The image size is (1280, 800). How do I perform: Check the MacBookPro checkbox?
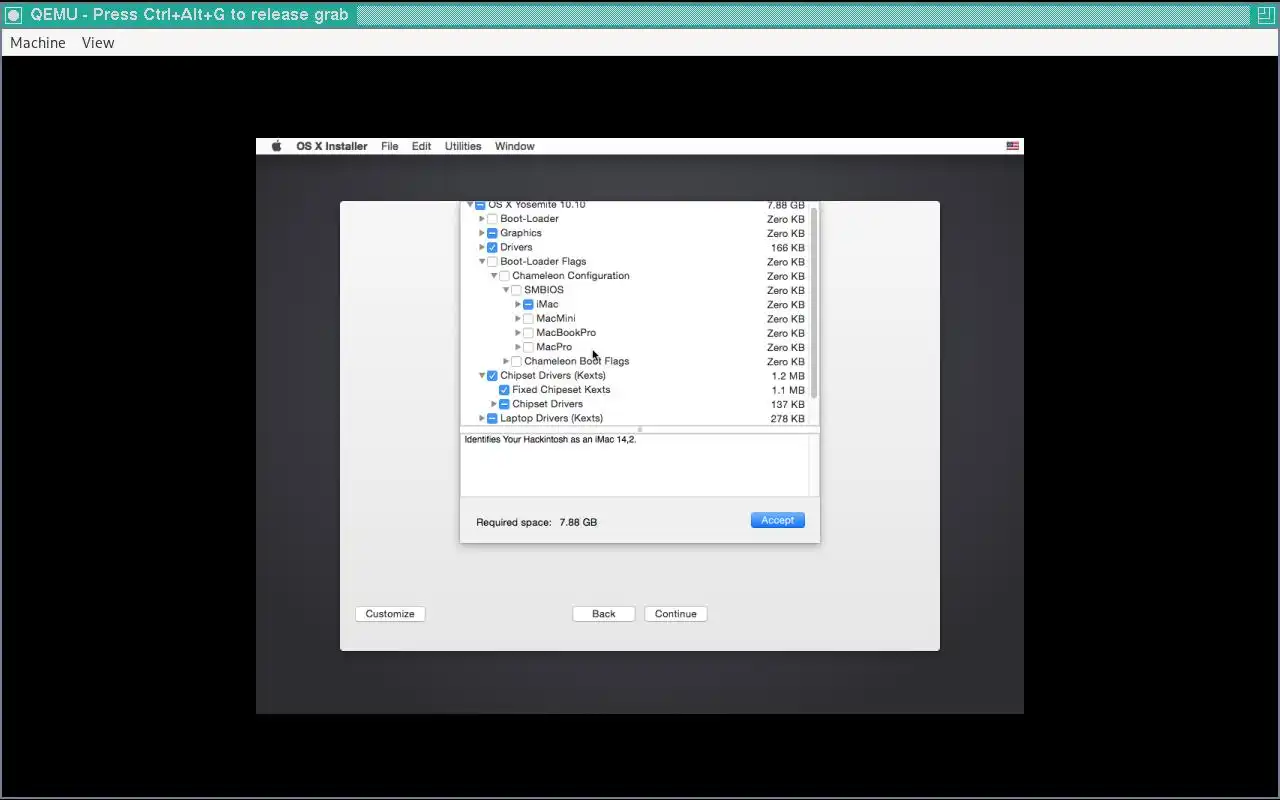pyautogui.click(x=528, y=333)
